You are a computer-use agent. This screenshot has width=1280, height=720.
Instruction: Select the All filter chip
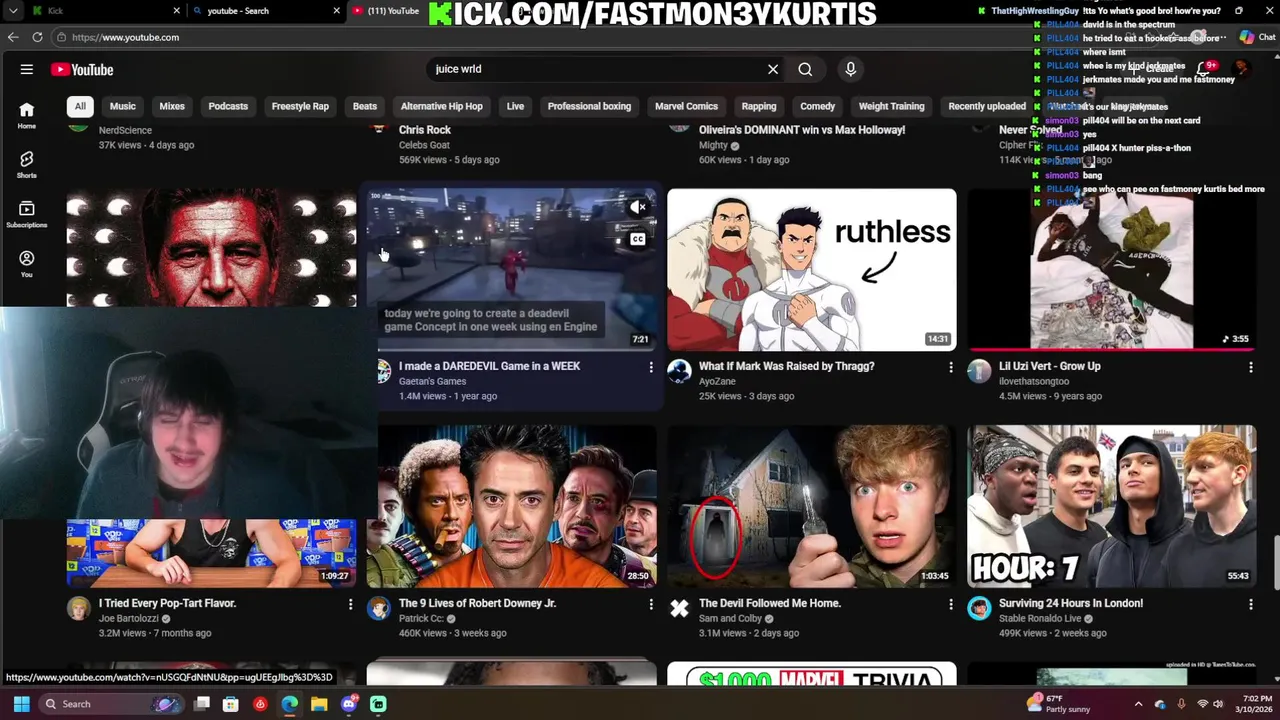click(x=80, y=106)
